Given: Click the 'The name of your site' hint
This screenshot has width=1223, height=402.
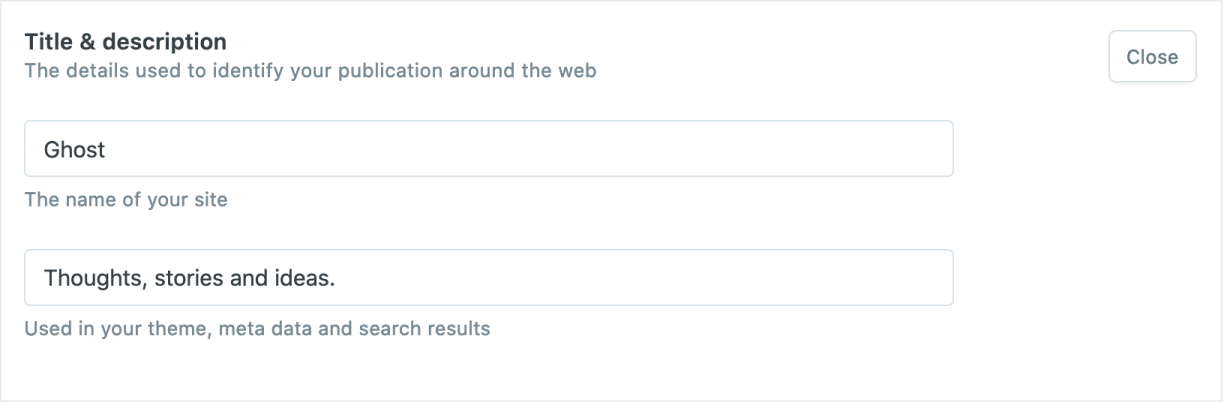Looking at the screenshot, I should click(x=126, y=200).
